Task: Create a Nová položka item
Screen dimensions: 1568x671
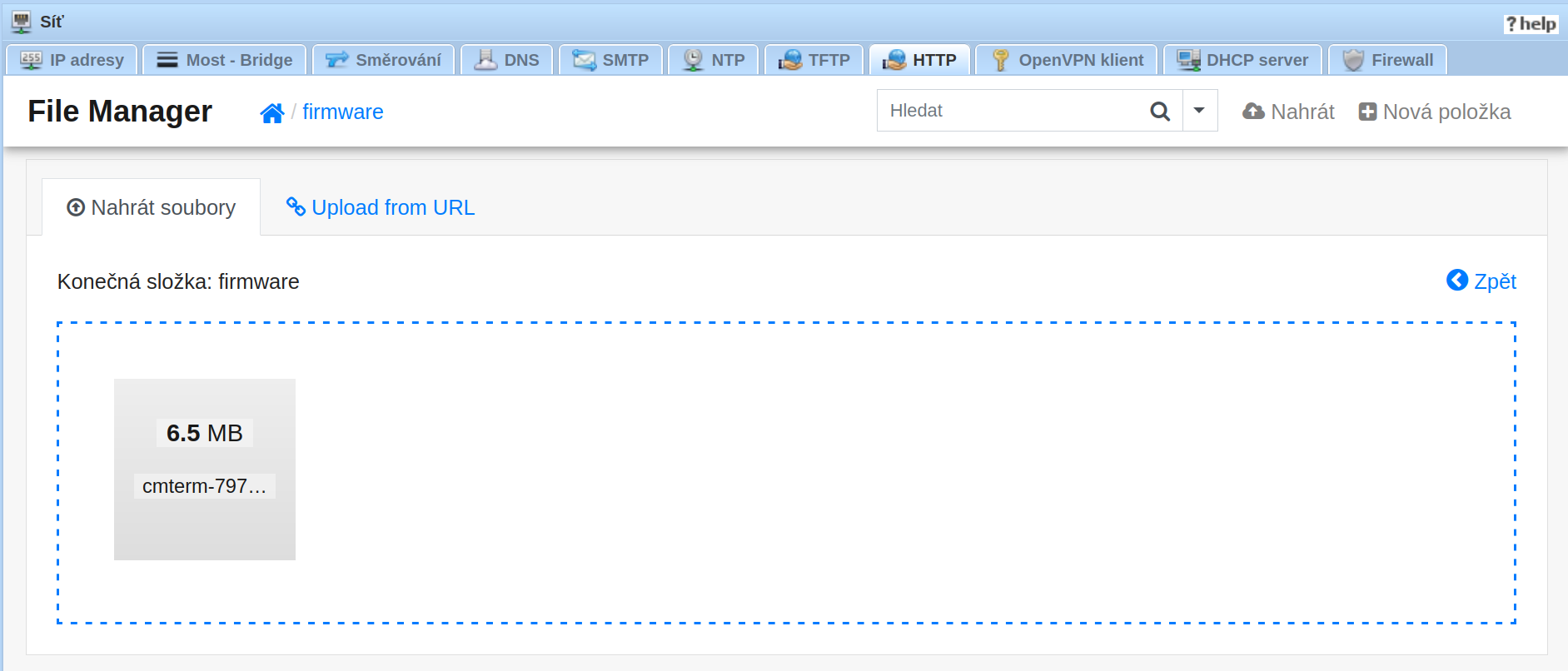Action: [x=1434, y=112]
